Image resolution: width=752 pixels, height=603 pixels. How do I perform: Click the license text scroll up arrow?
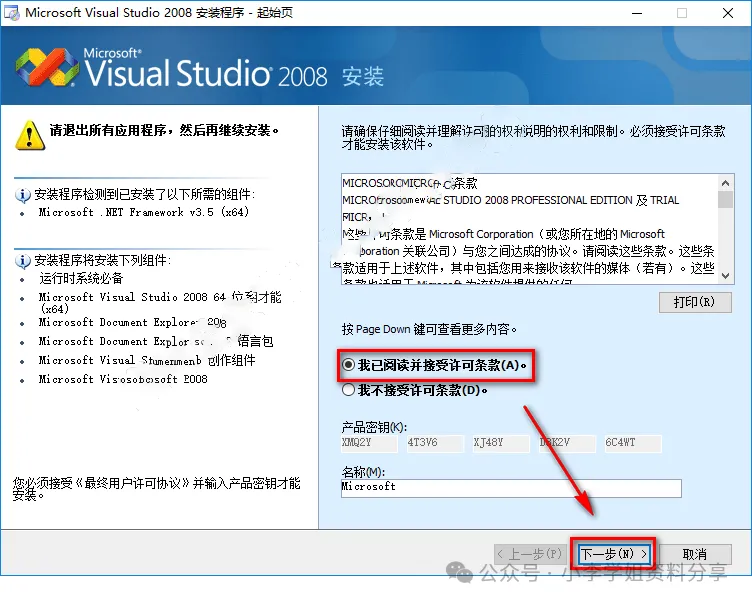726,183
